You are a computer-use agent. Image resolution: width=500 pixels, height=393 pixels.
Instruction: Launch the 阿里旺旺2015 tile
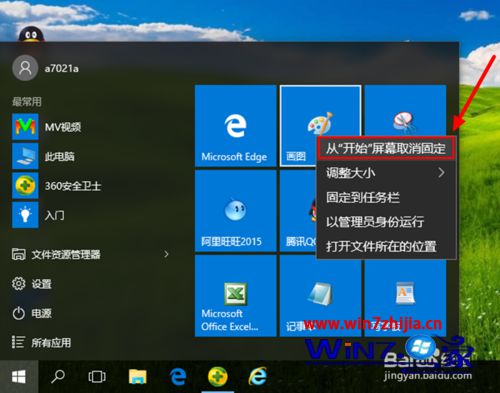(236, 211)
